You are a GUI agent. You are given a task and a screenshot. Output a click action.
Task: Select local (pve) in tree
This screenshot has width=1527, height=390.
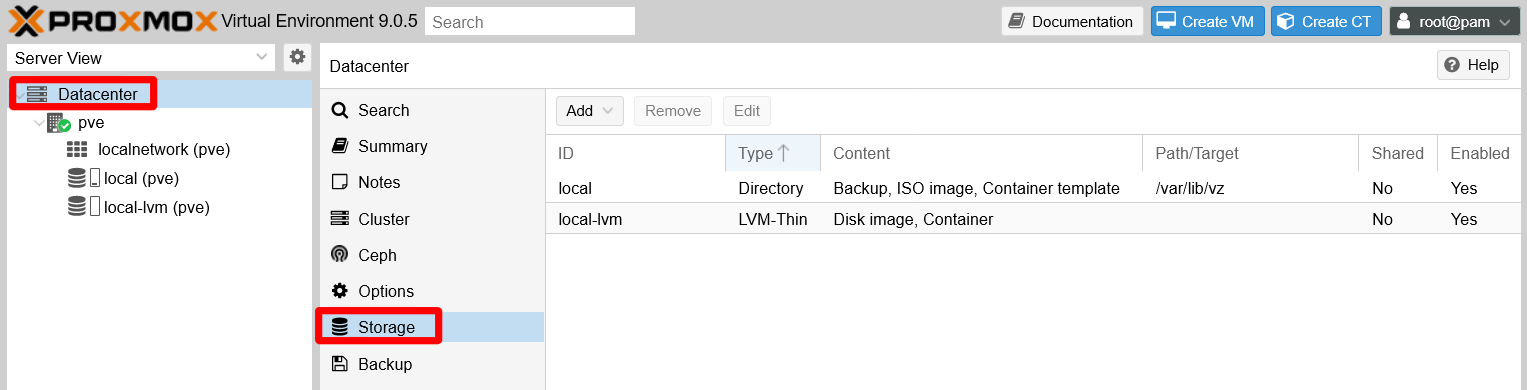[141, 179]
